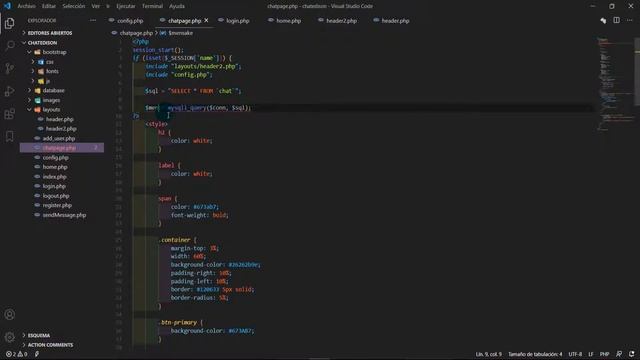Open the Explorer view in activity bar
640x360 pixels.
click(x=9, y=23)
